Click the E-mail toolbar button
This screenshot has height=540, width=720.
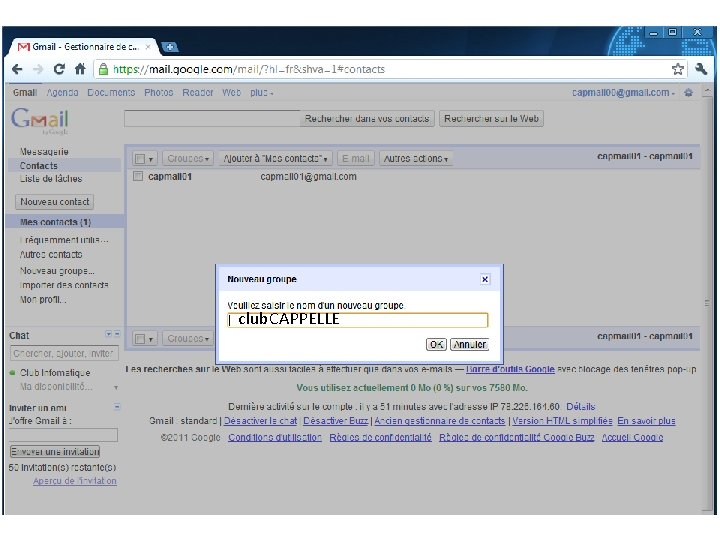356,158
